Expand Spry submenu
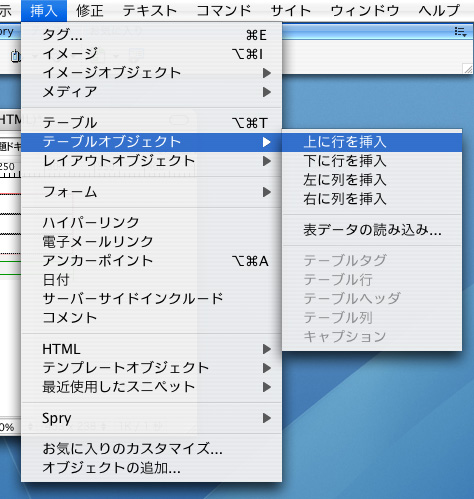 (x=152, y=418)
